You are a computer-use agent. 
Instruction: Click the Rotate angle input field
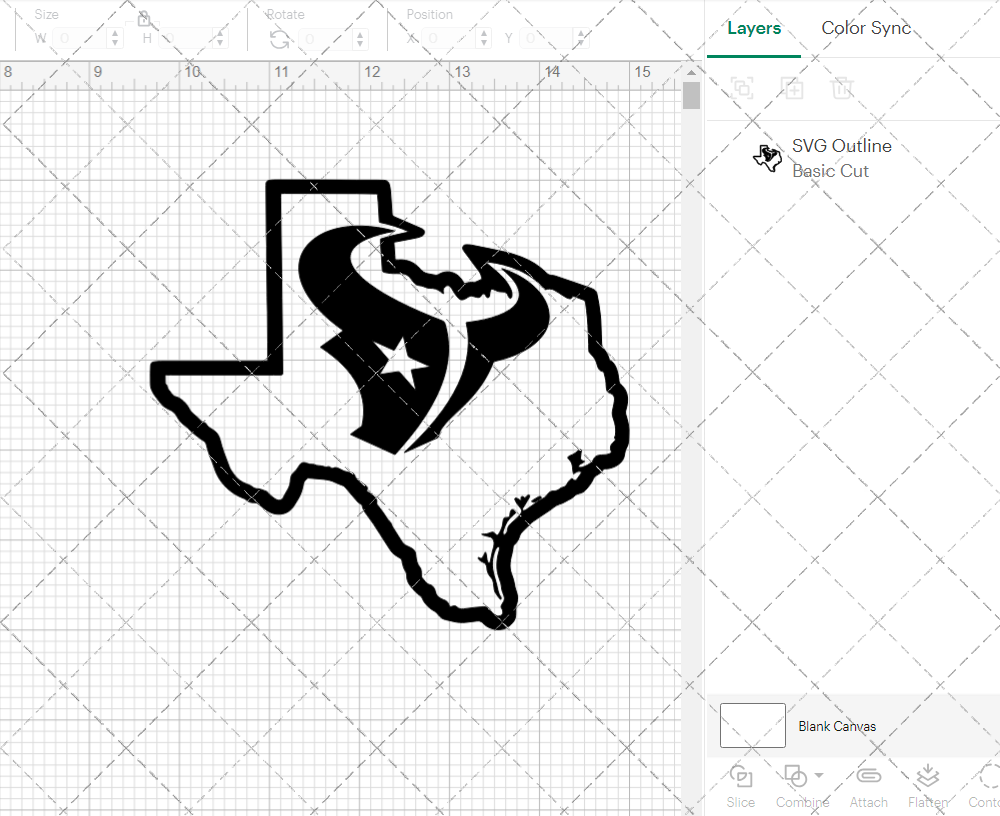pos(325,38)
